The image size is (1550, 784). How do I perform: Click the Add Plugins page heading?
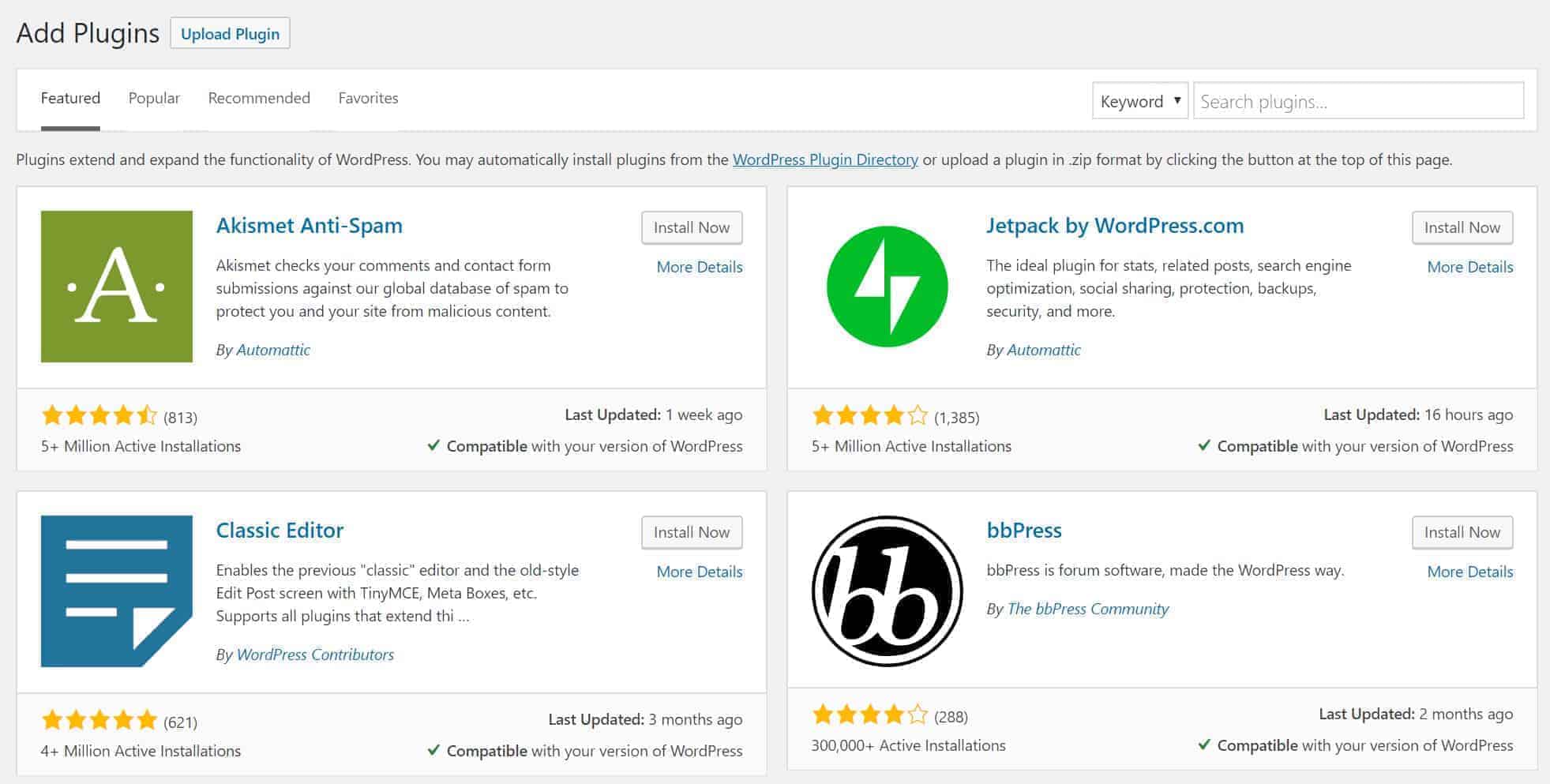coord(88,33)
